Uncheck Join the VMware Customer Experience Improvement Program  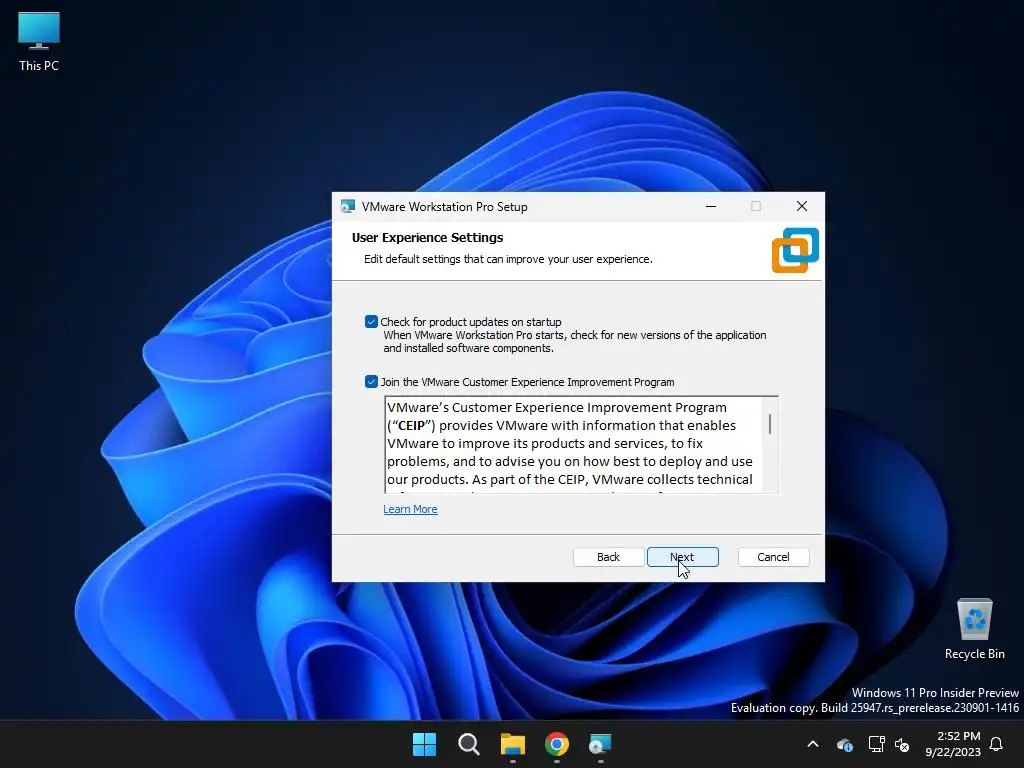point(371,381)
